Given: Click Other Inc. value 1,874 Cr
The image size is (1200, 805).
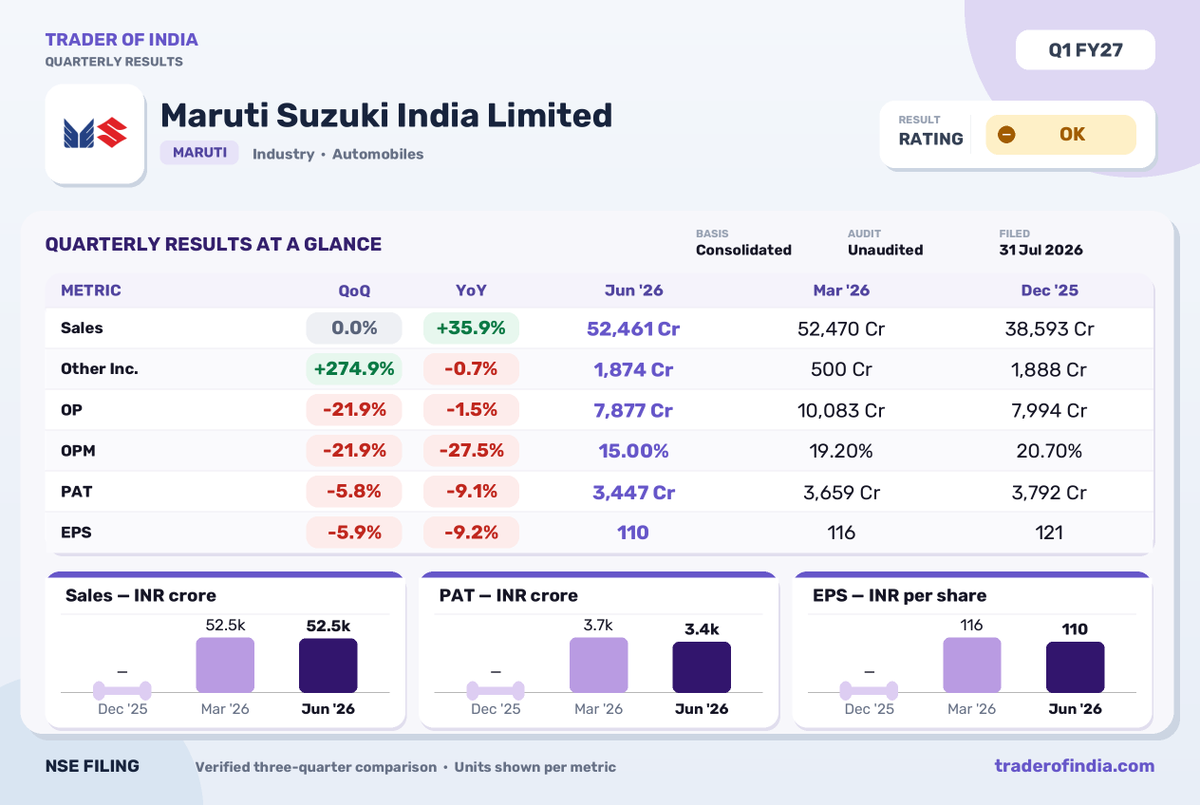Looking at the screenshot, I should coord(634,369).
